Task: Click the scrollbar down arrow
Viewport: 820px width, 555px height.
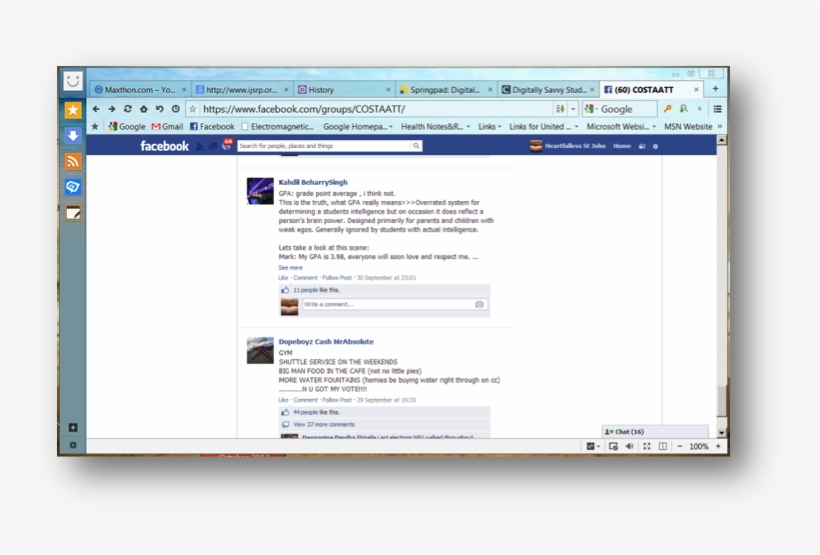Action: [722, 433]
